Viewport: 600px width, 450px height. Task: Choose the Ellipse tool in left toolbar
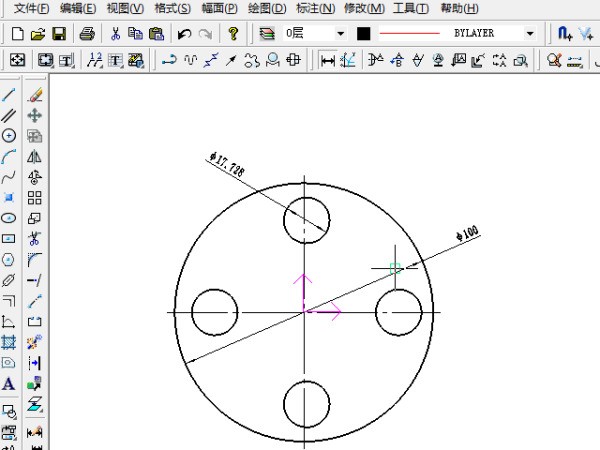pyautogui.click(x=9, y=217)
